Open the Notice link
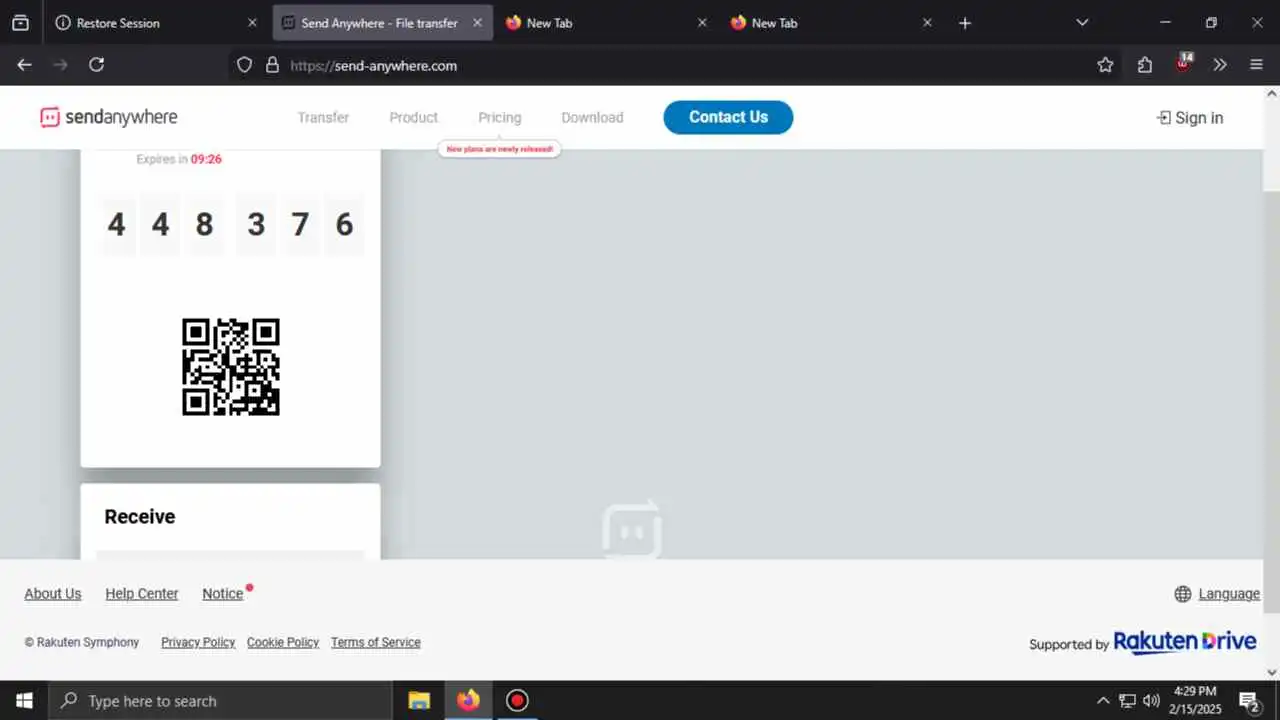1280x720 pixels. pos(223,594)
